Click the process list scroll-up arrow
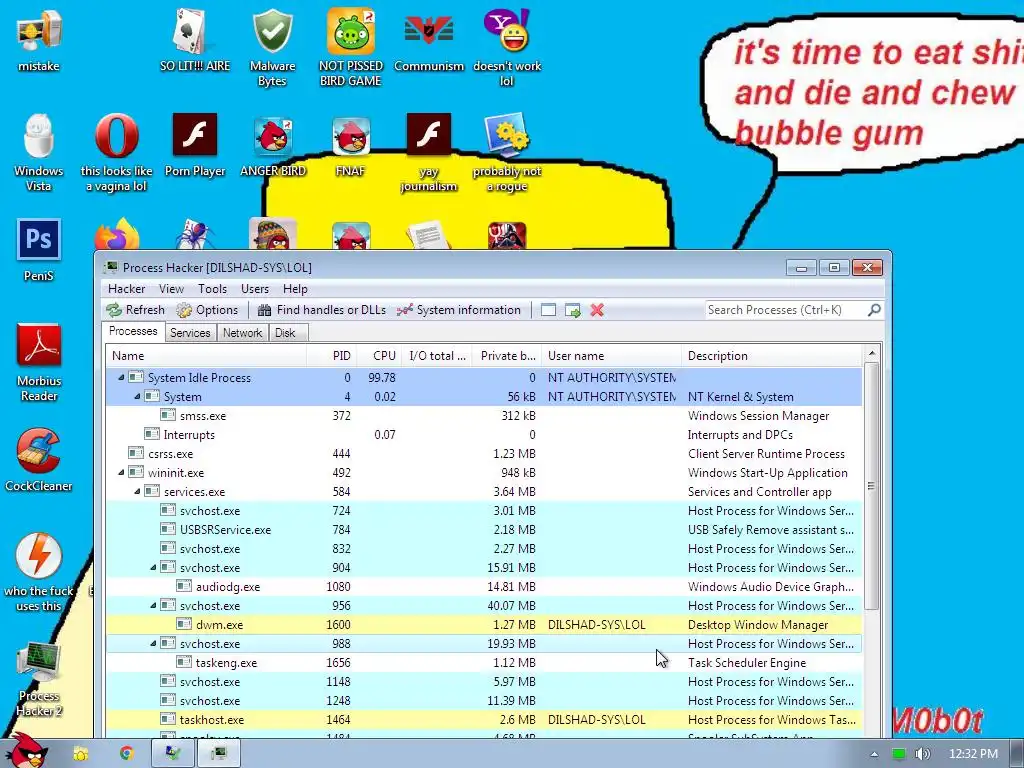Screen dimensions: 1024x768 point(871,353)
